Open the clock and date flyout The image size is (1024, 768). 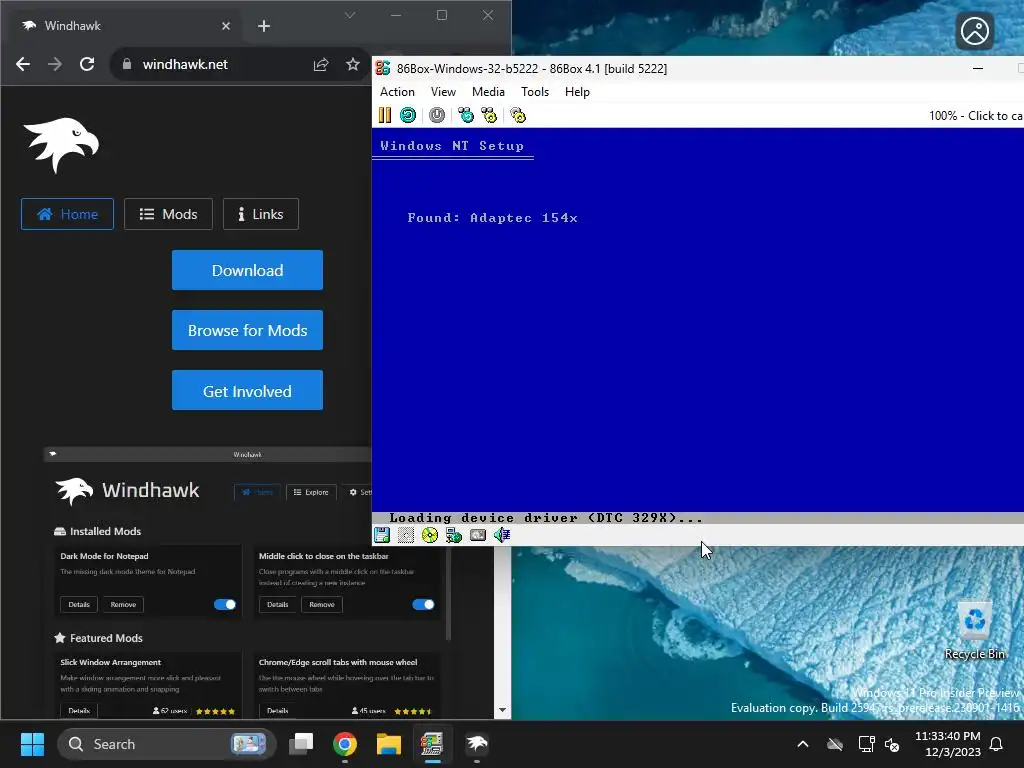pyautogui.click(x=948, y=744)
